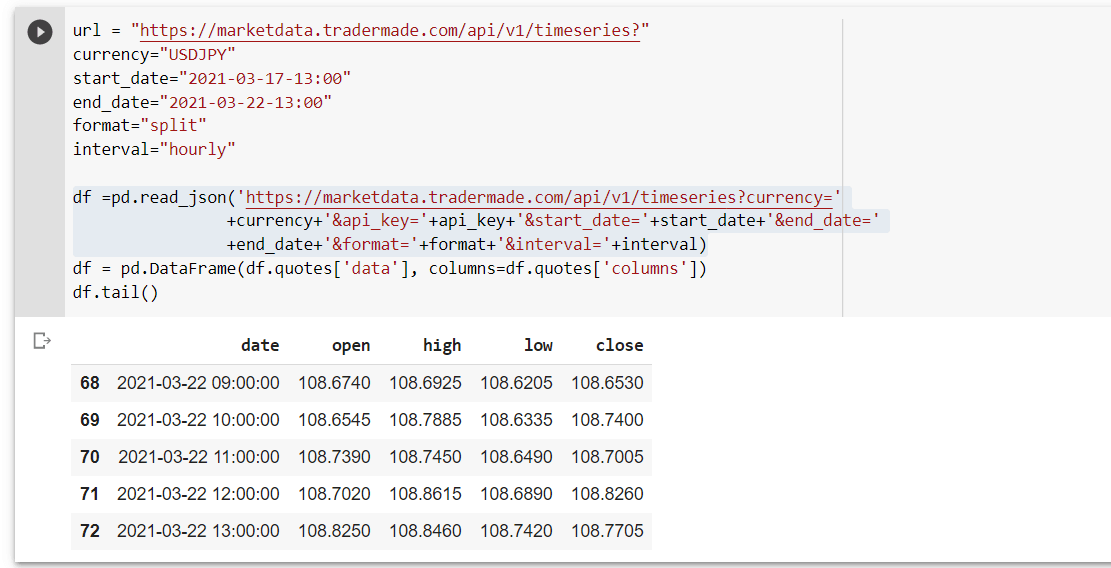Click the "date" column header
Viewport: 1111px width, 568px height.
coord(260,345)
